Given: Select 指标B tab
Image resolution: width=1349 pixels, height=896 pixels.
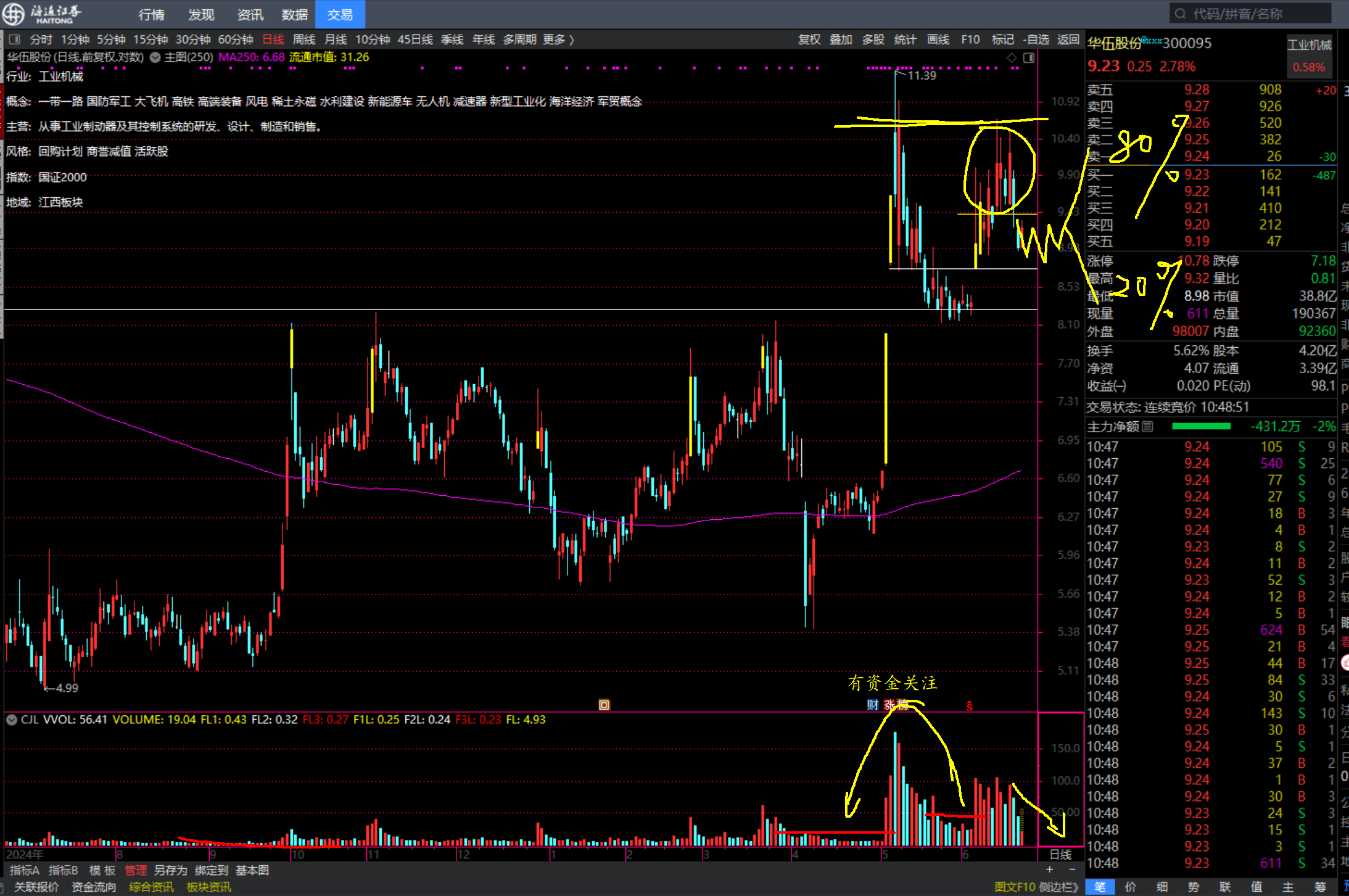Looking at the screenshot, I should pyautogui.click(x=64, y=870).
